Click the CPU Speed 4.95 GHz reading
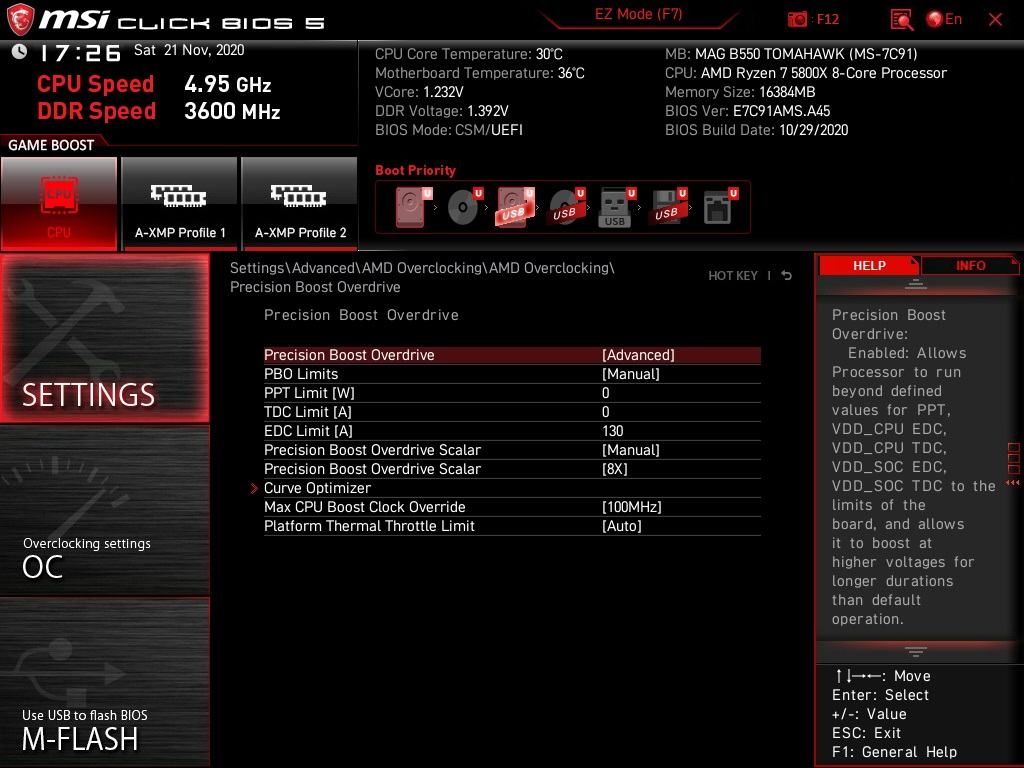This screenshot has width=1024, height=768. (154, 84)
